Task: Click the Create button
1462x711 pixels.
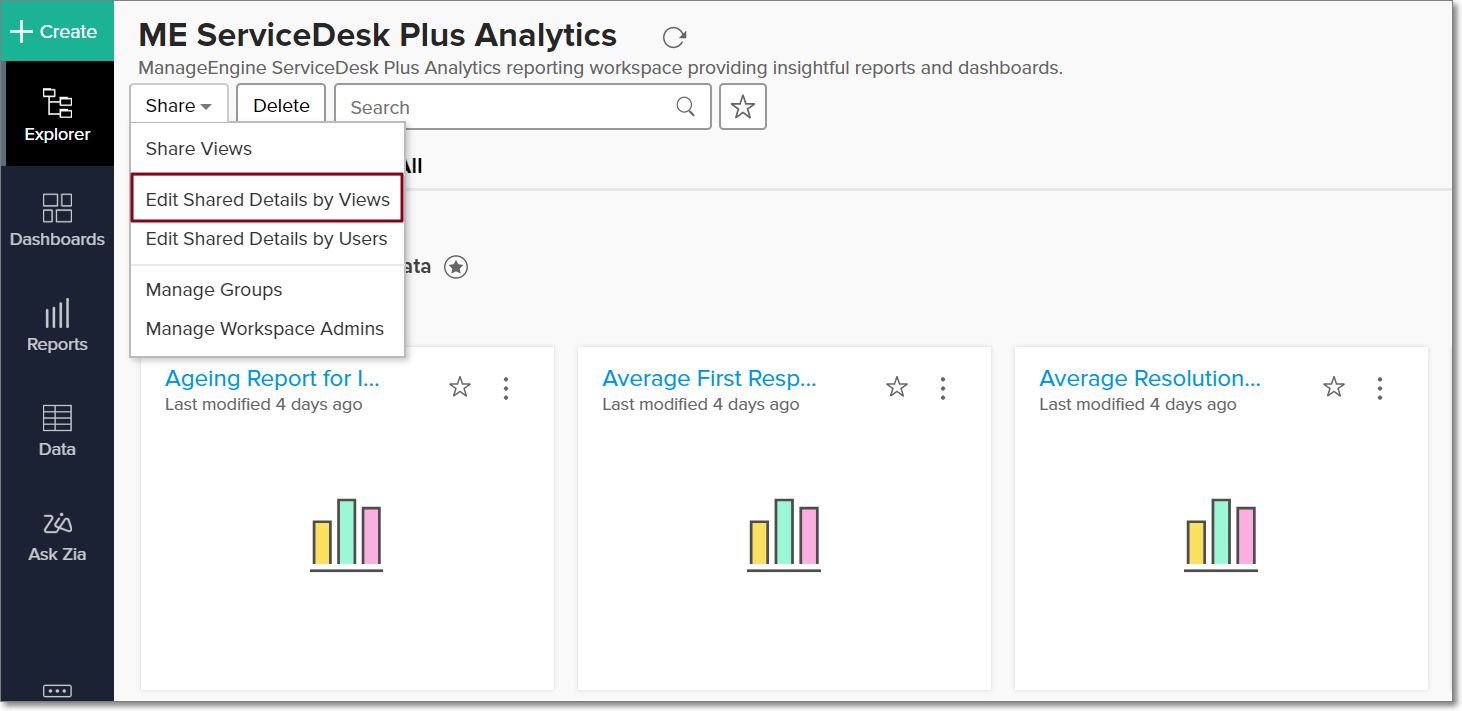Action: tap(56, 31)
